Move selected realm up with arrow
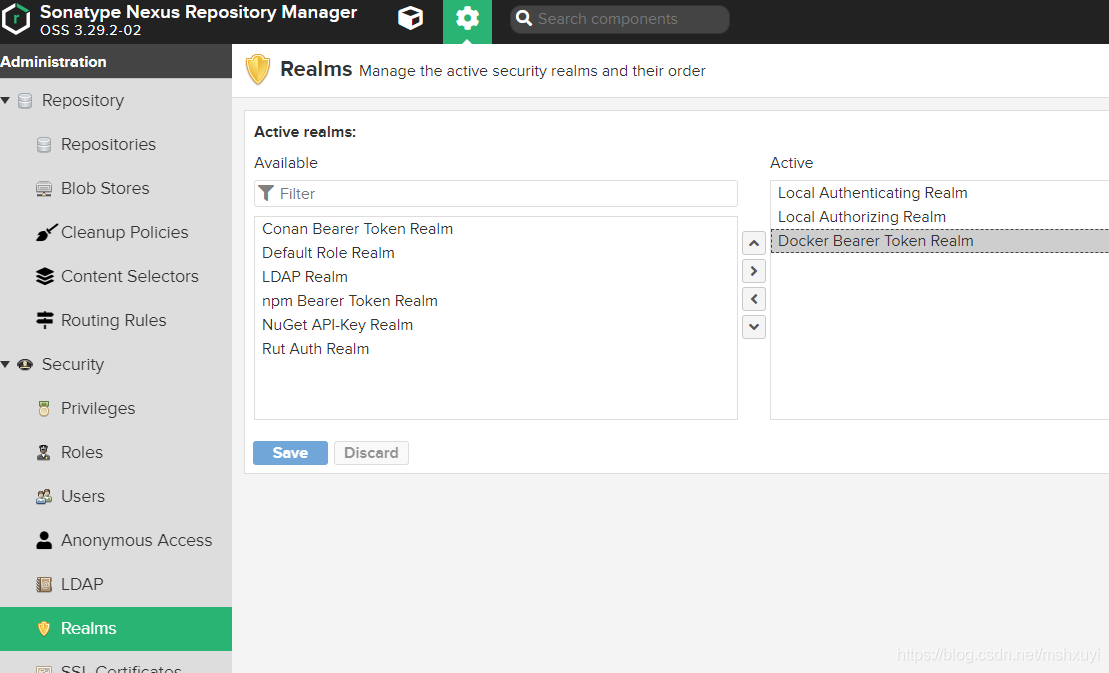Screen dimensions: 1109x673 (754, 243)
